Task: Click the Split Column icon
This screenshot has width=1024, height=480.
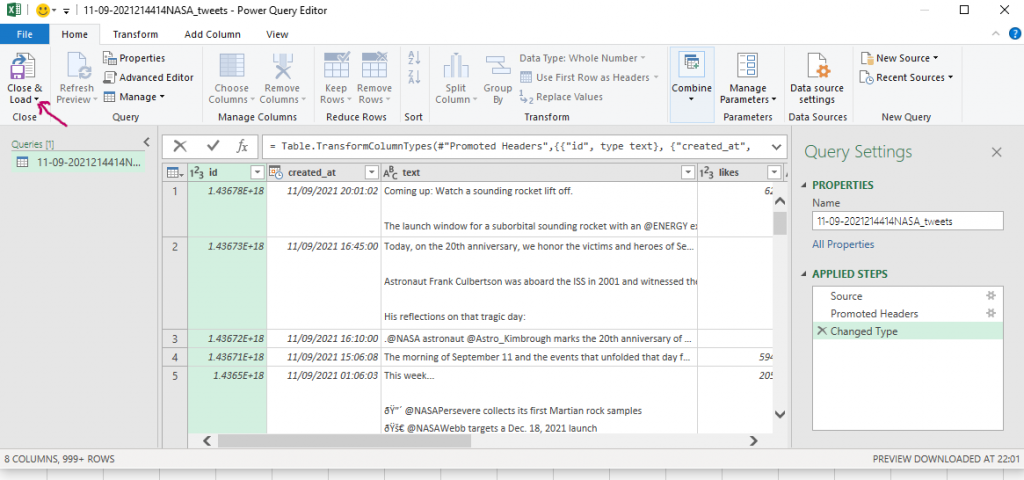Action: coord(456,68)
